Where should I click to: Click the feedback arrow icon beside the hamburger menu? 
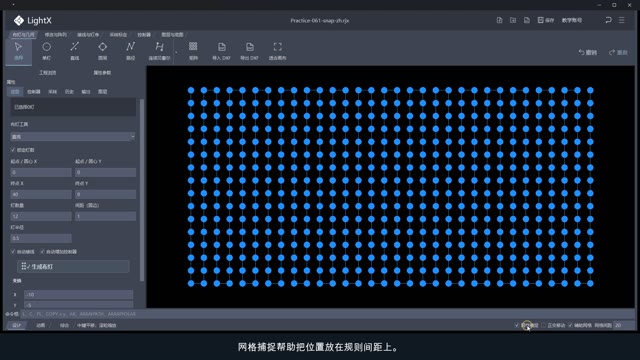(608, 20)
